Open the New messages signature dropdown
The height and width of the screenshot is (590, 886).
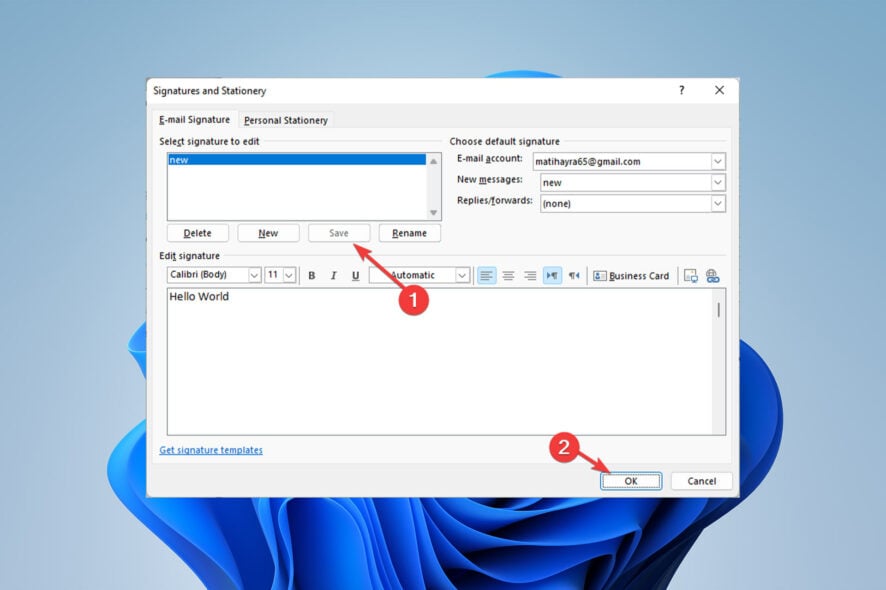point(719,182)
